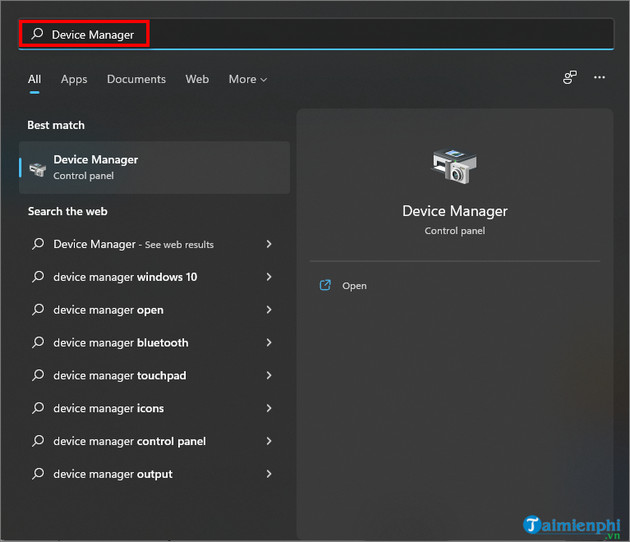Select 'device manager touchpad' suggestion
This screenshot has height=542, width=630.
pyautogui.click(x=154, y=376)
